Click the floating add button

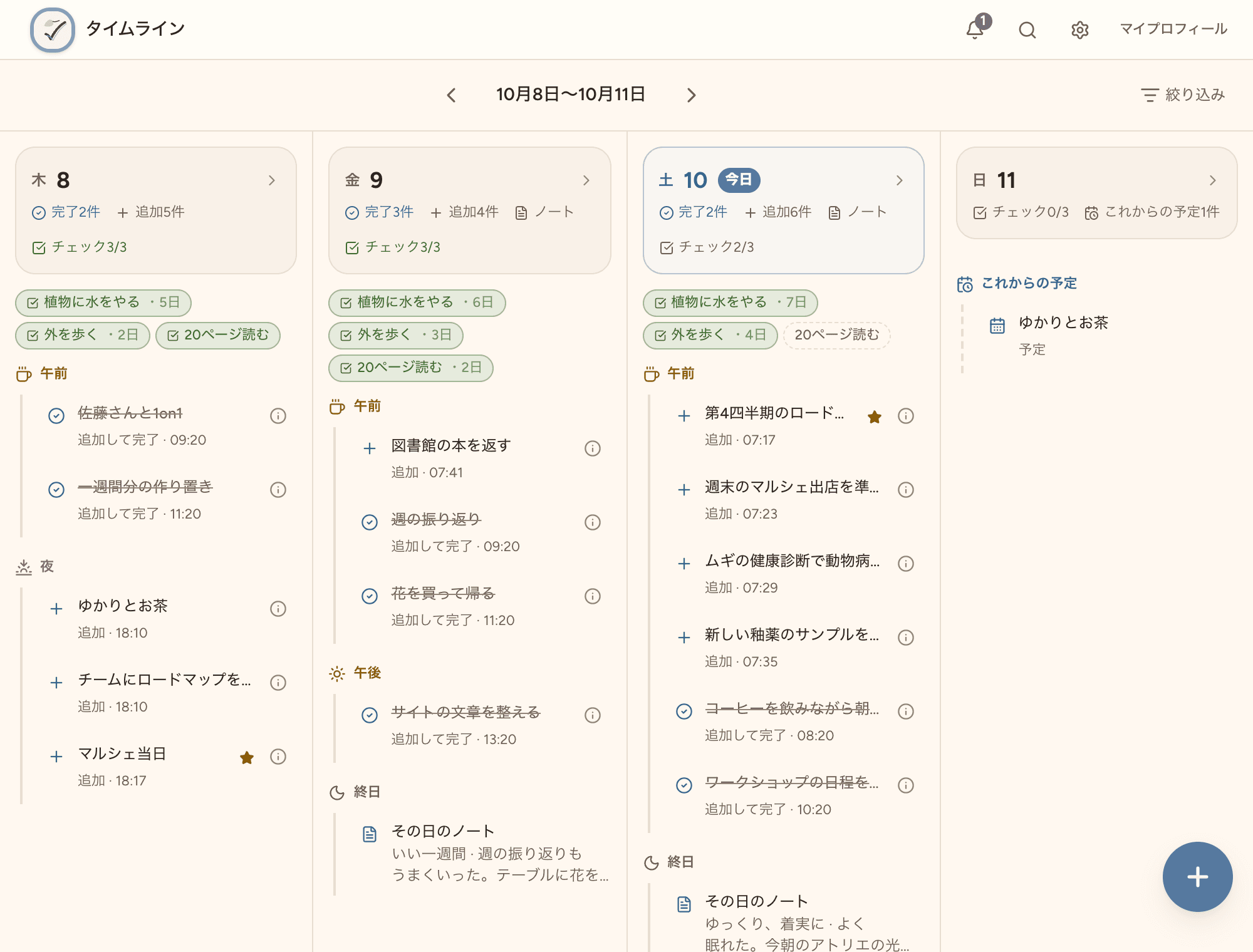click(1197, 876)
